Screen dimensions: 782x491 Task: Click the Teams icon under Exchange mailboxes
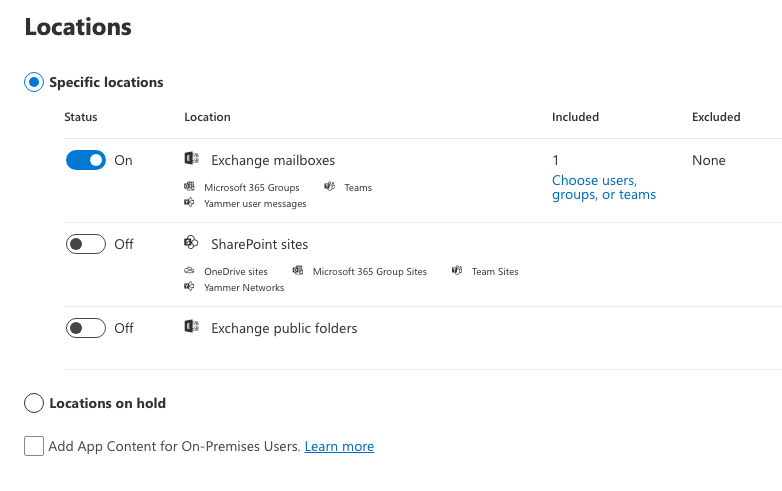click(x=329, y=187)
